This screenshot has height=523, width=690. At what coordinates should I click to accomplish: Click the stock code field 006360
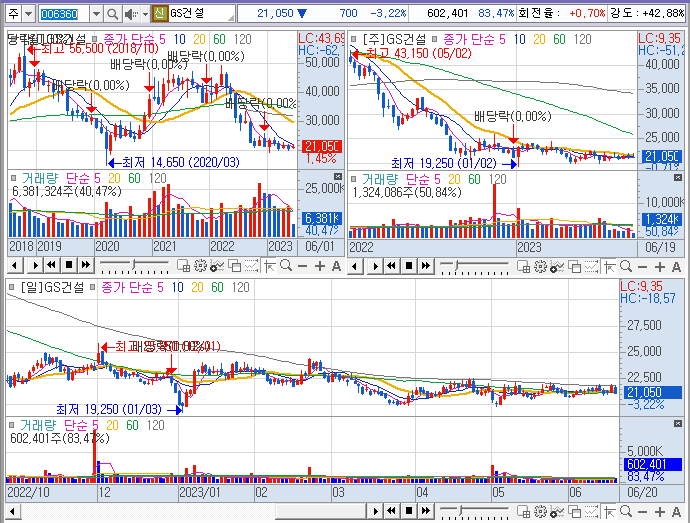(64, 14)
